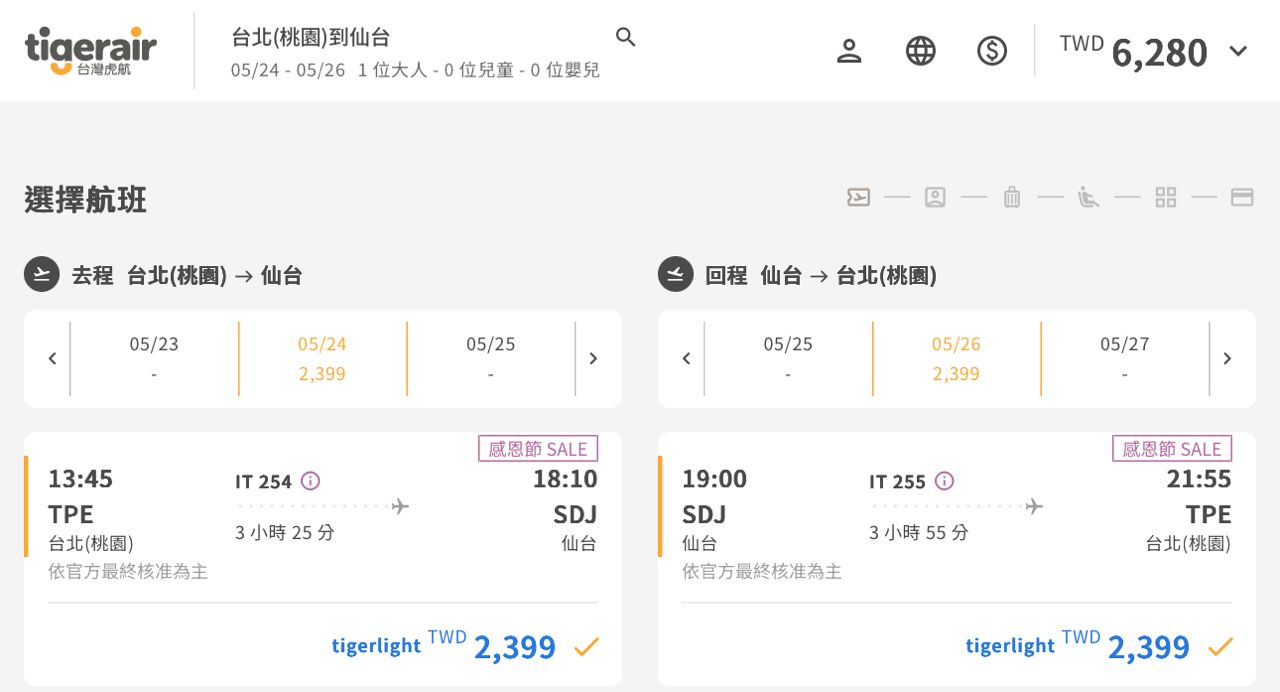Image resolution: width=1280 pixels, height=692 pixels.
Task: Click the passenger info step icon
Action: click(935, 197)
